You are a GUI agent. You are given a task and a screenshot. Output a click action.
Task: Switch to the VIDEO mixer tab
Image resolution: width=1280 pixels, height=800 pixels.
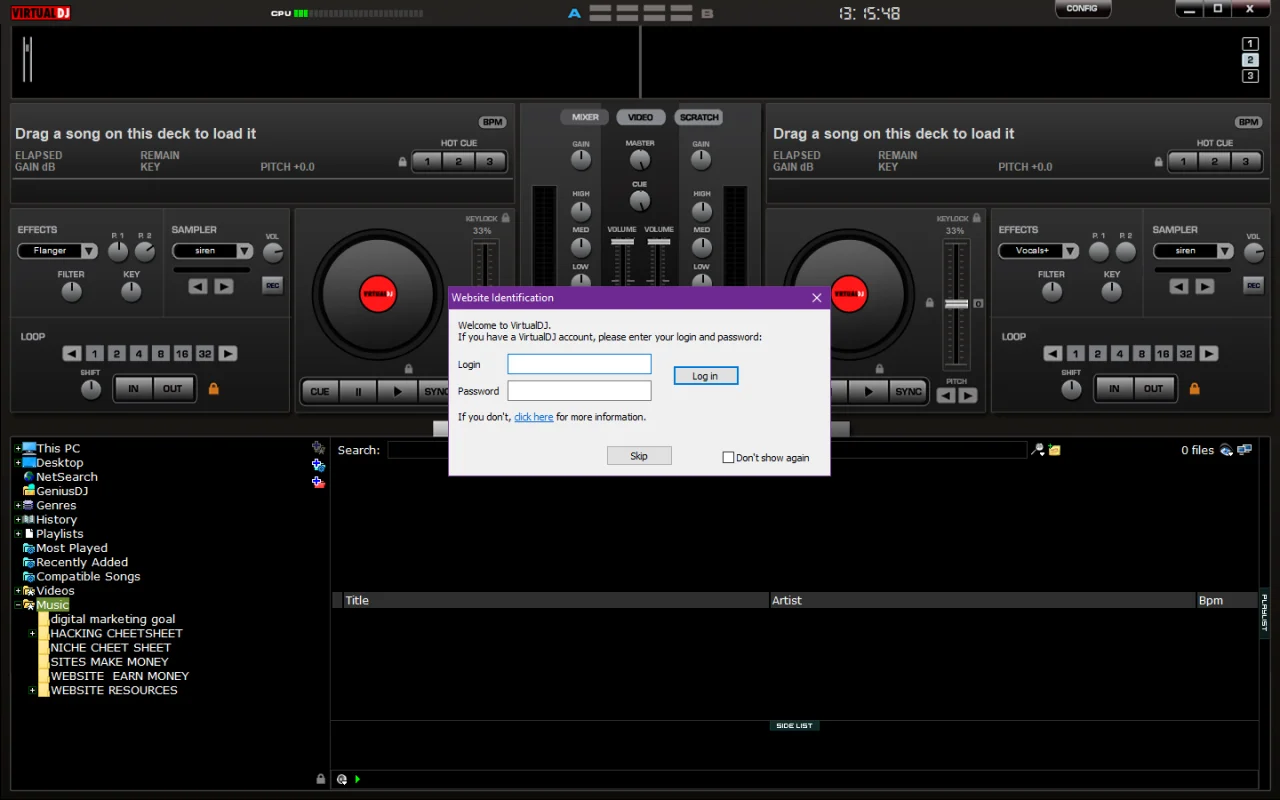[640, 117]
